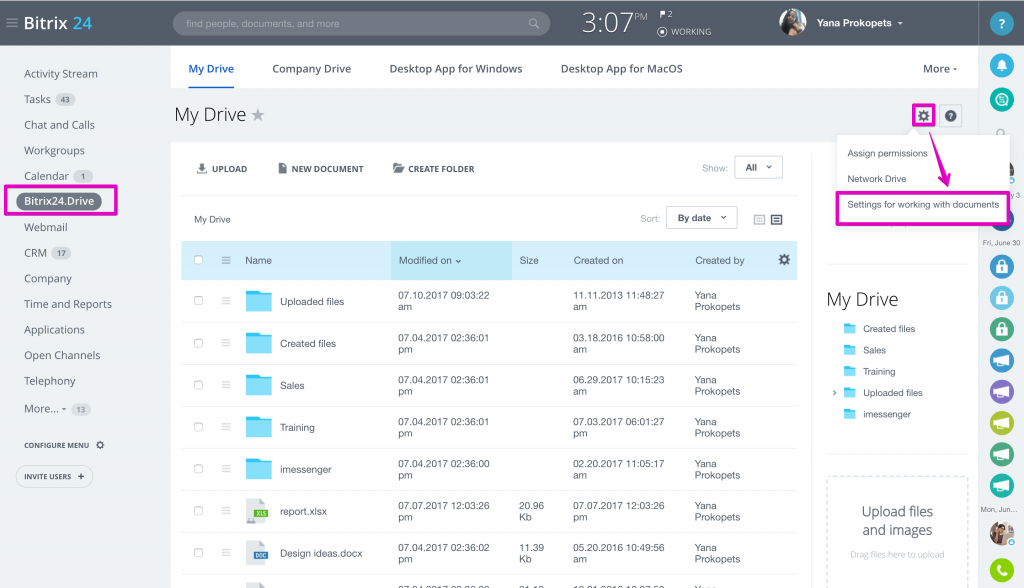Image resolution: width=1024 pixels, height=588 pixels.
Task: Check the Training row checkbox
Action: click(x=199, y=427)
